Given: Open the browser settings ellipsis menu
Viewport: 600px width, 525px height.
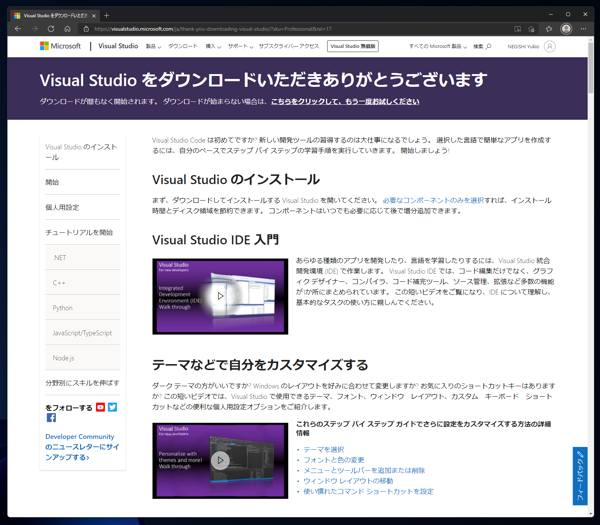Looking at the screenshot, I should click(583, 29).
